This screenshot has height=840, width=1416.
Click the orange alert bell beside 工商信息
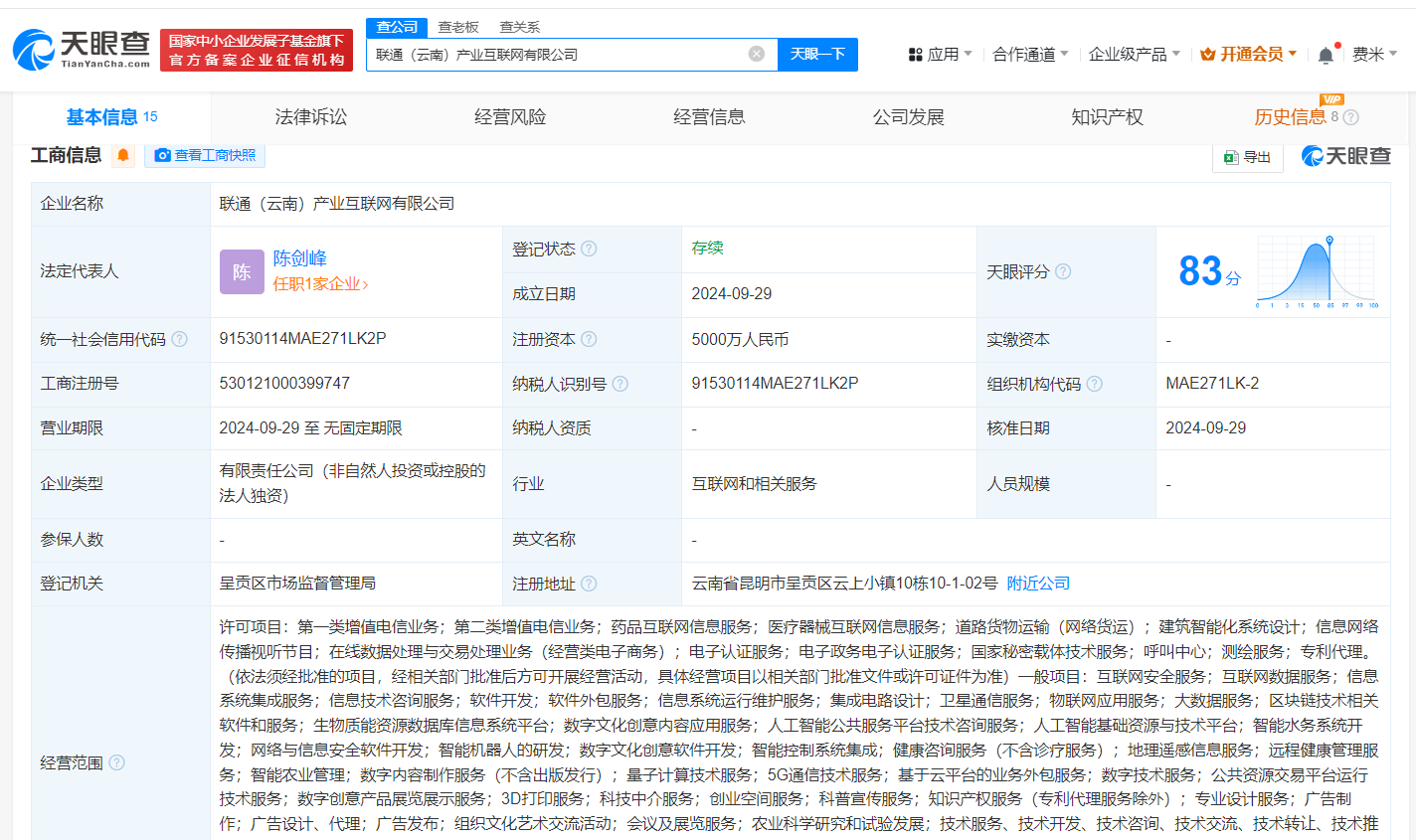(123, 155)
